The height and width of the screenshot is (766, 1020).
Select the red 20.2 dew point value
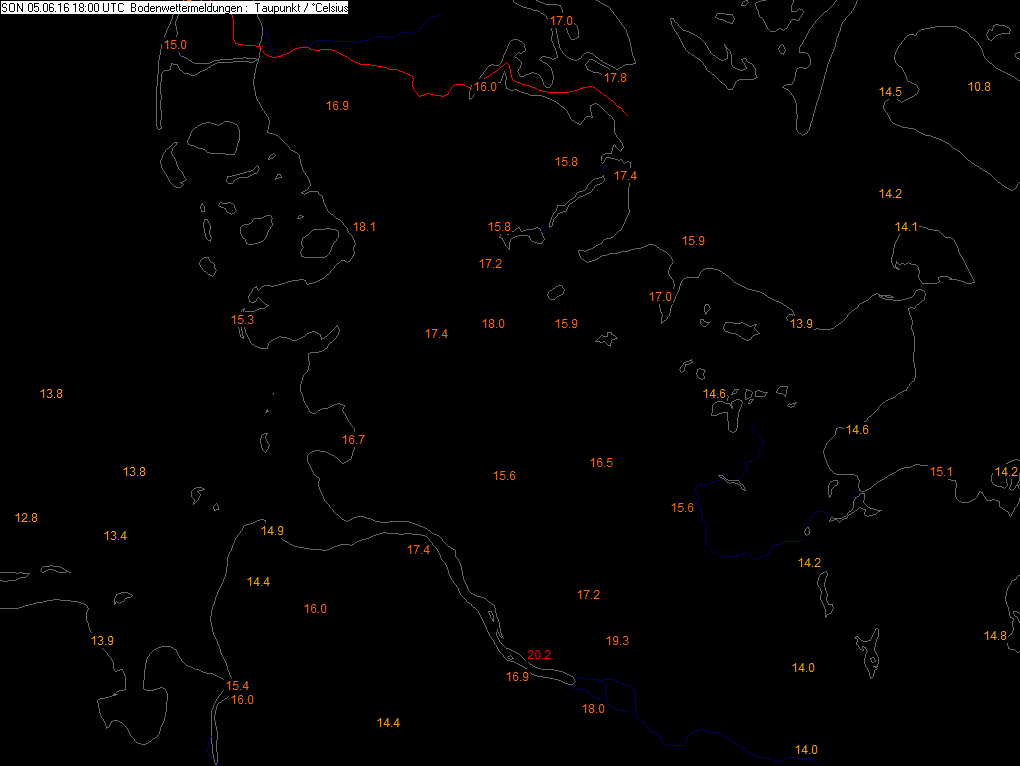[x=539, y=655]
